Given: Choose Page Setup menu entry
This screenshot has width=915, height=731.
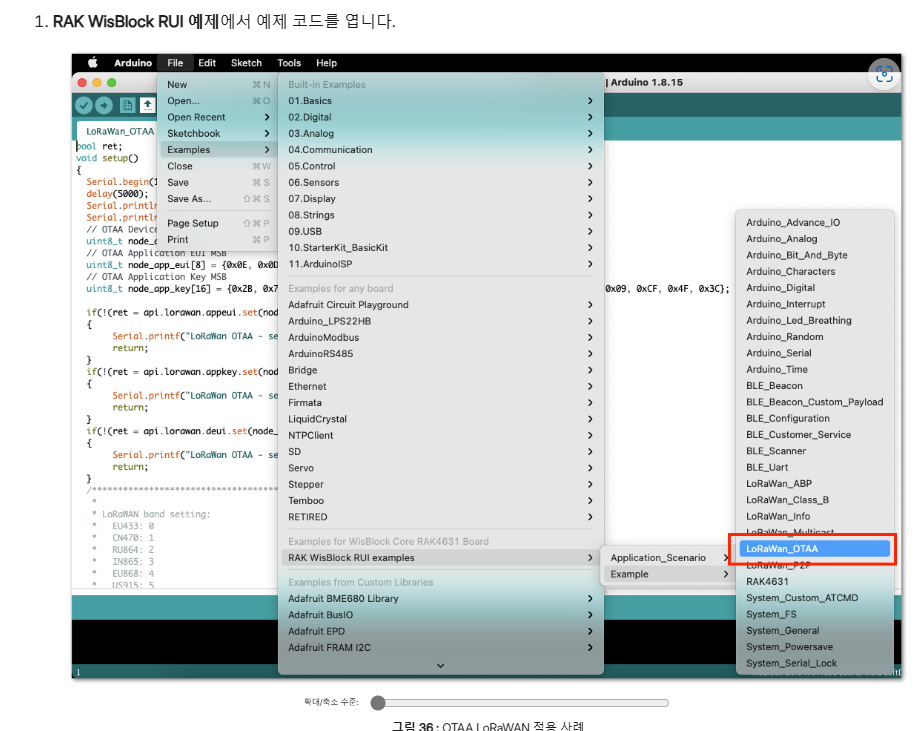Looking at the screenshot, I should click(x=217, y=223).
